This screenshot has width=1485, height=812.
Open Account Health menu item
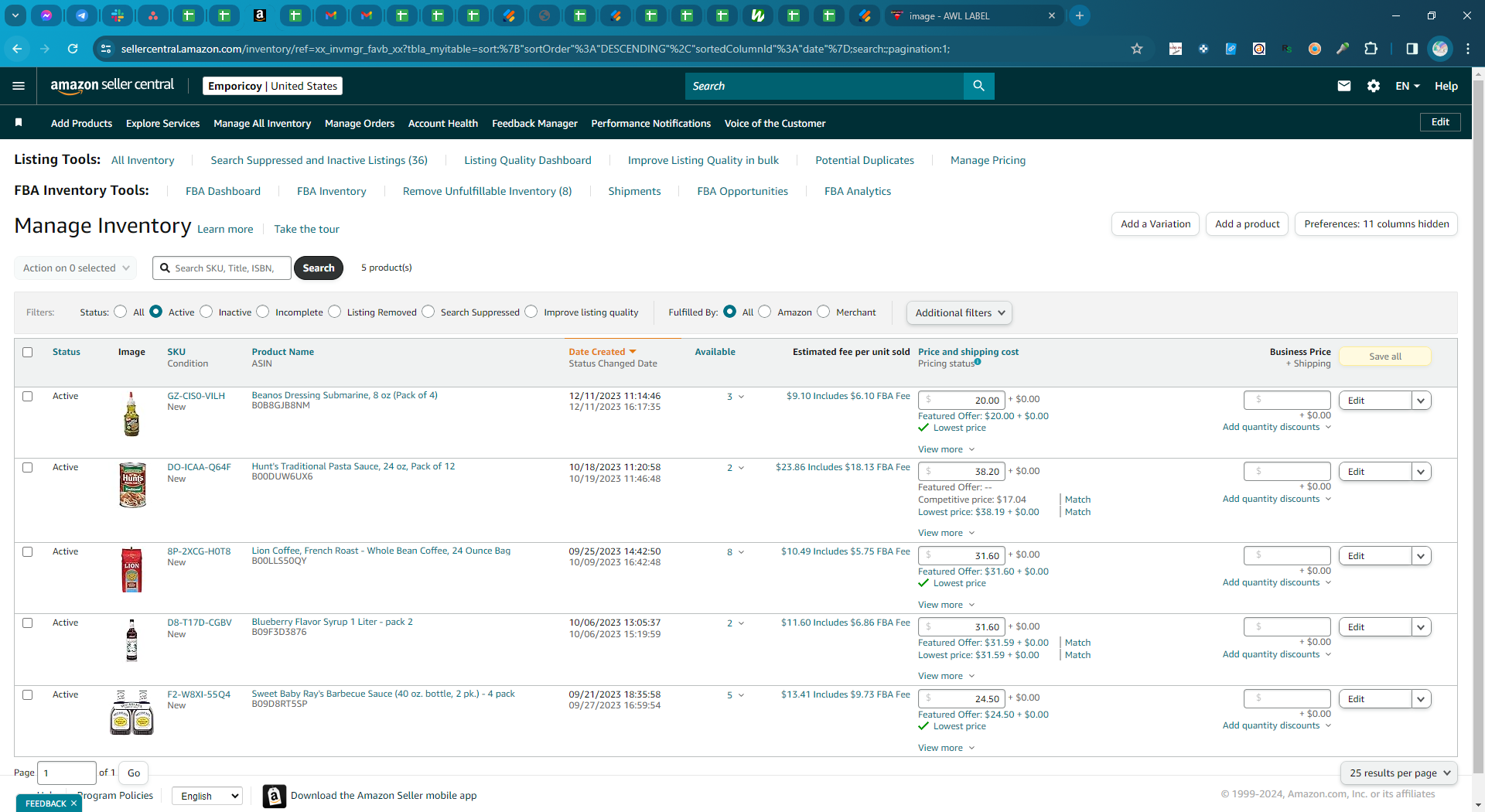click(x=443, y=123)
